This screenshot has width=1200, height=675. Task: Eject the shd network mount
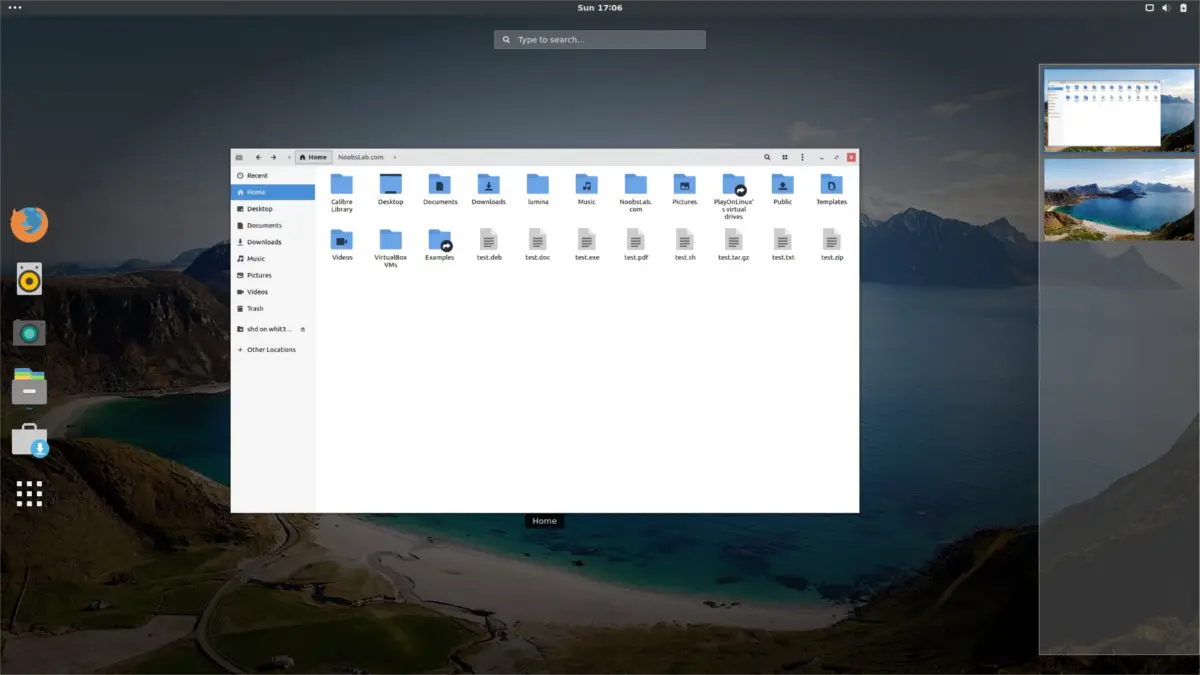pos(303,329)
